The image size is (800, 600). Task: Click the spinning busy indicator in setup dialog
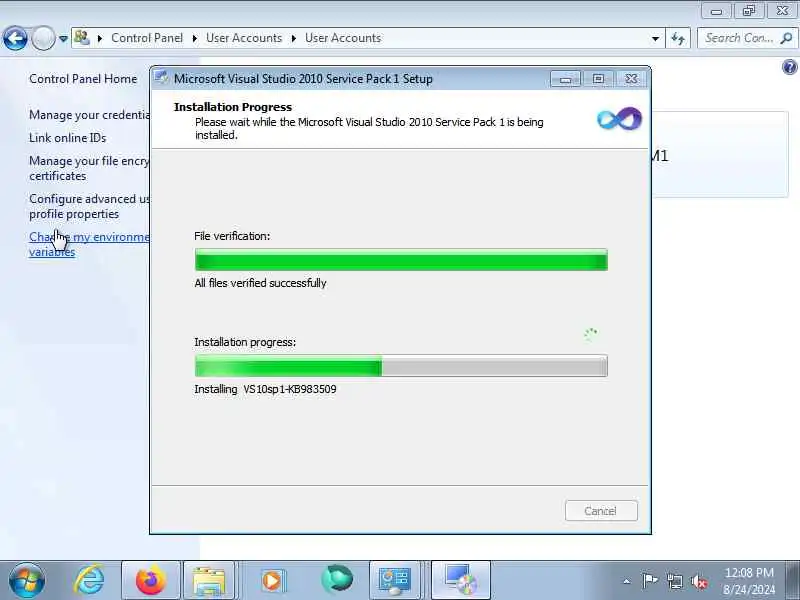click(591, 334)
